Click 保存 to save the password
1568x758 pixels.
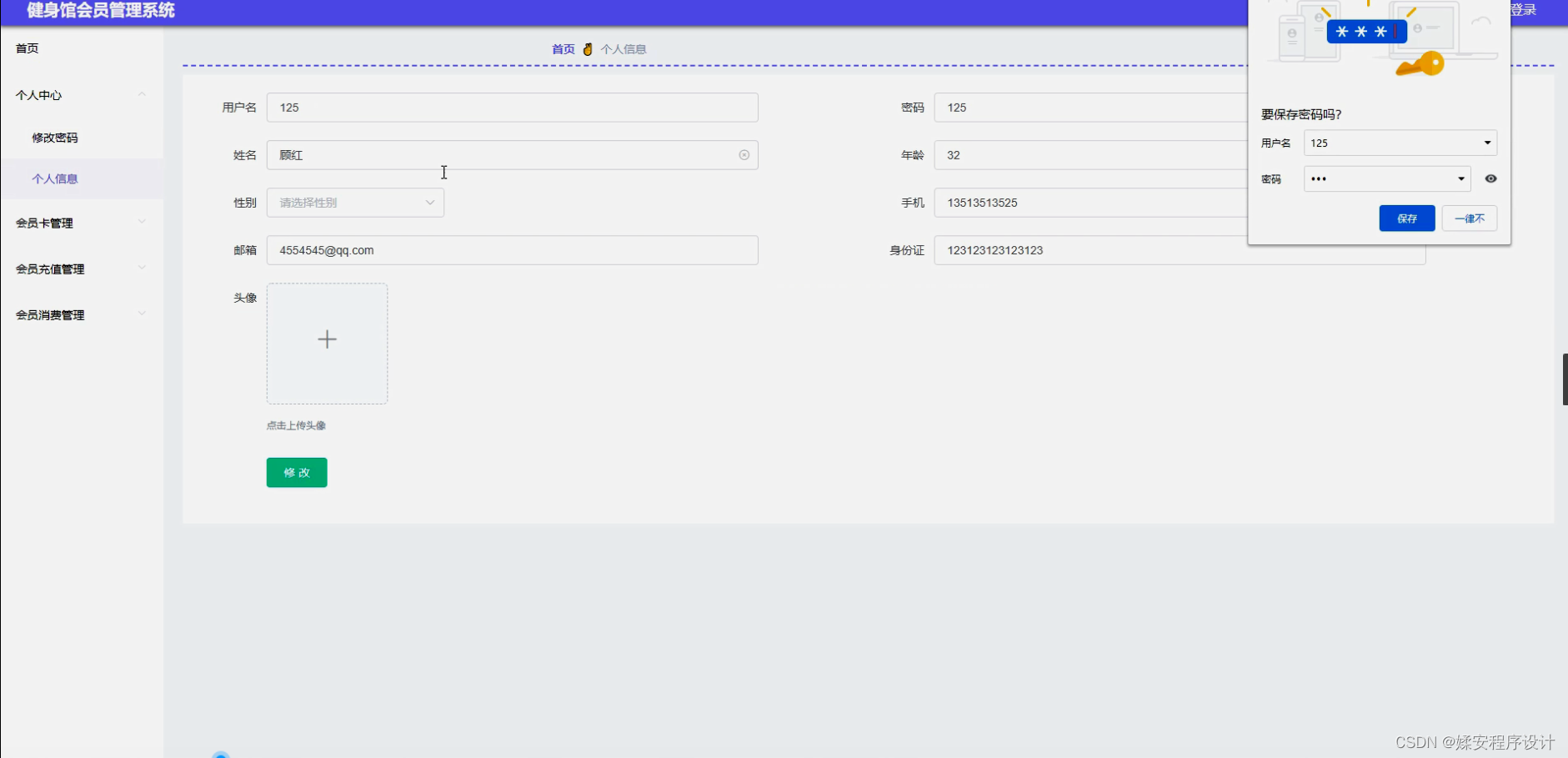(x=1407, y=218)
